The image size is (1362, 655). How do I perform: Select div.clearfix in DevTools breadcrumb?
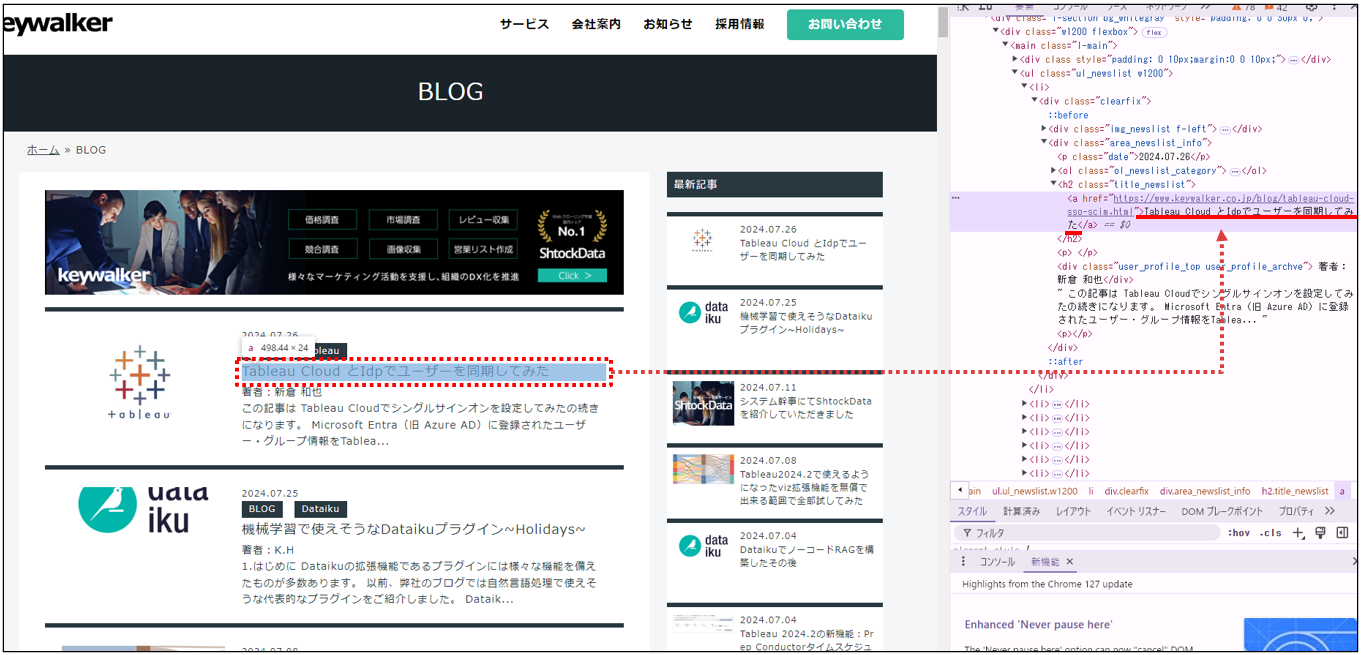(1127, 491)
